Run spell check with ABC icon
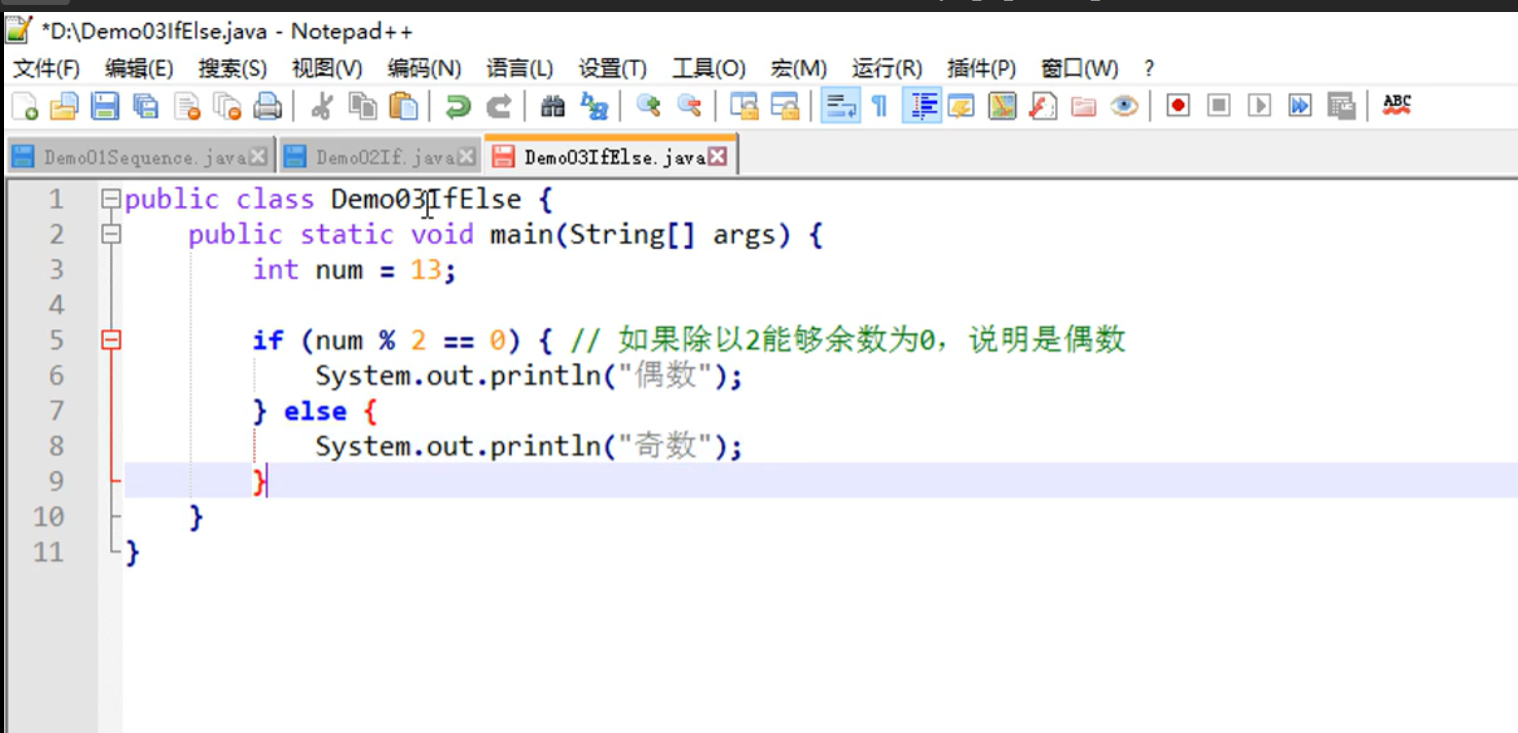This screenshot has height=733, width=1518. click(x=1396, y=104)
